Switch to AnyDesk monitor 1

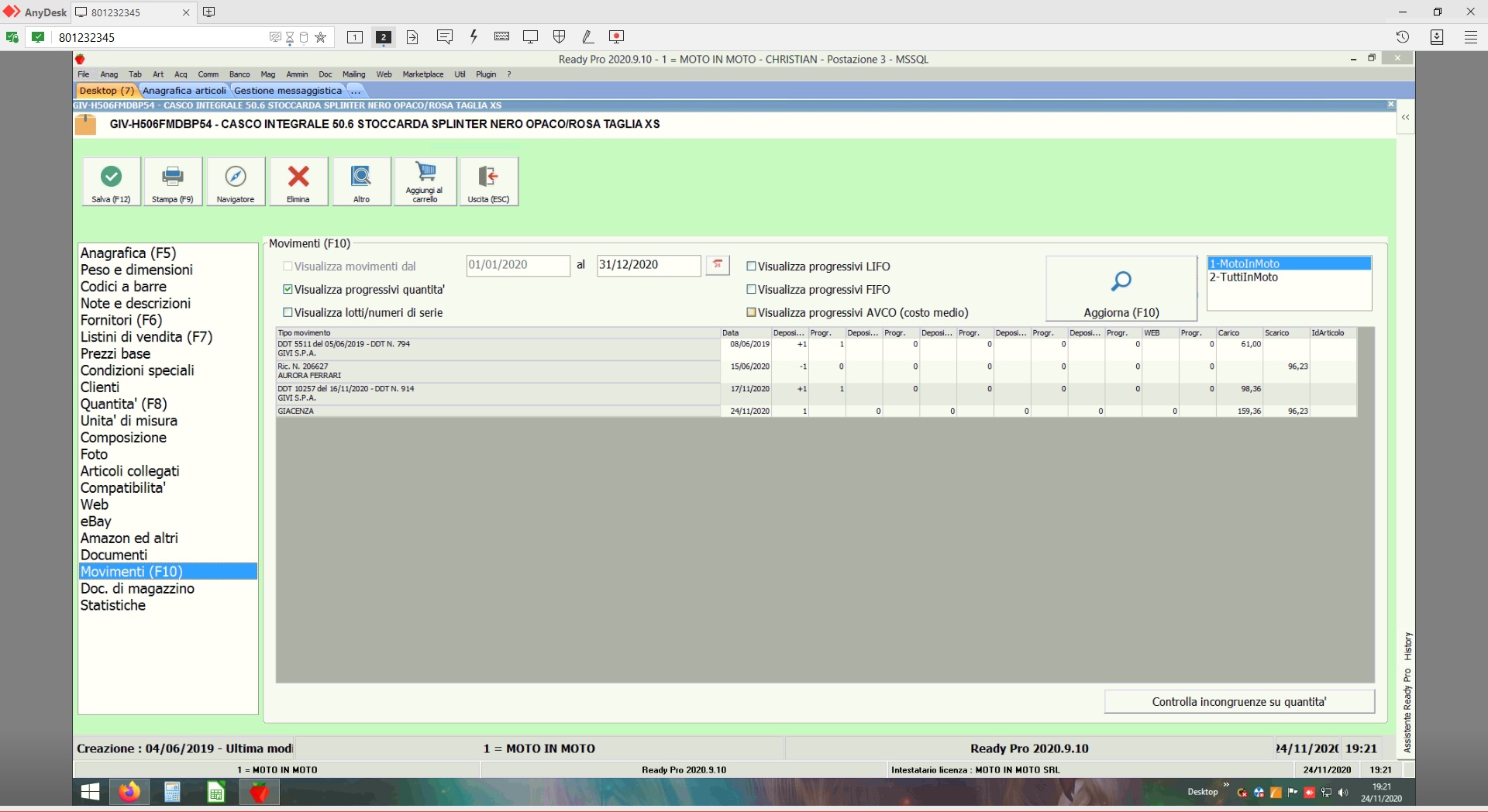pos(355,37)
